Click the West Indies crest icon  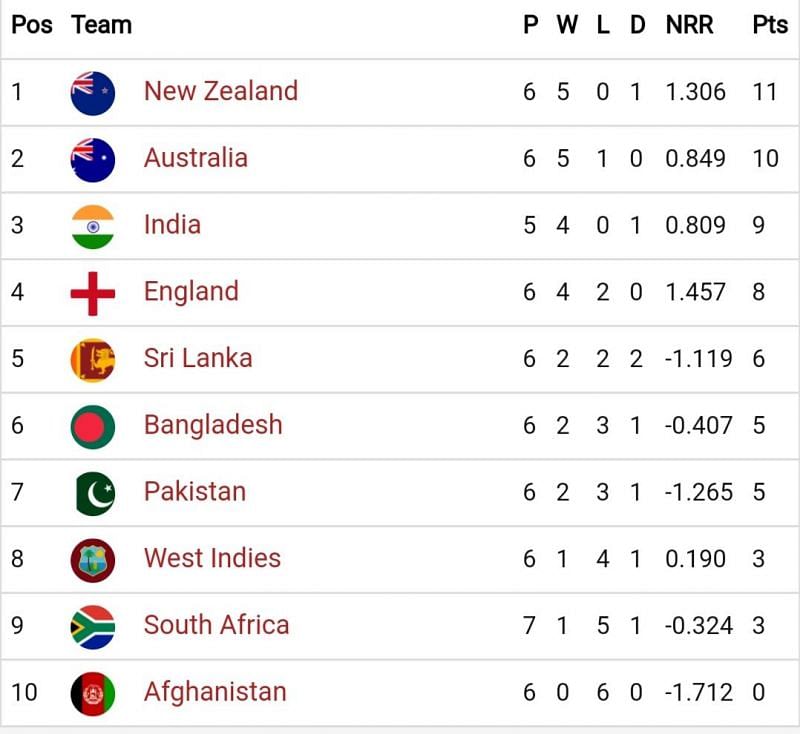click(x=93, y=560)
